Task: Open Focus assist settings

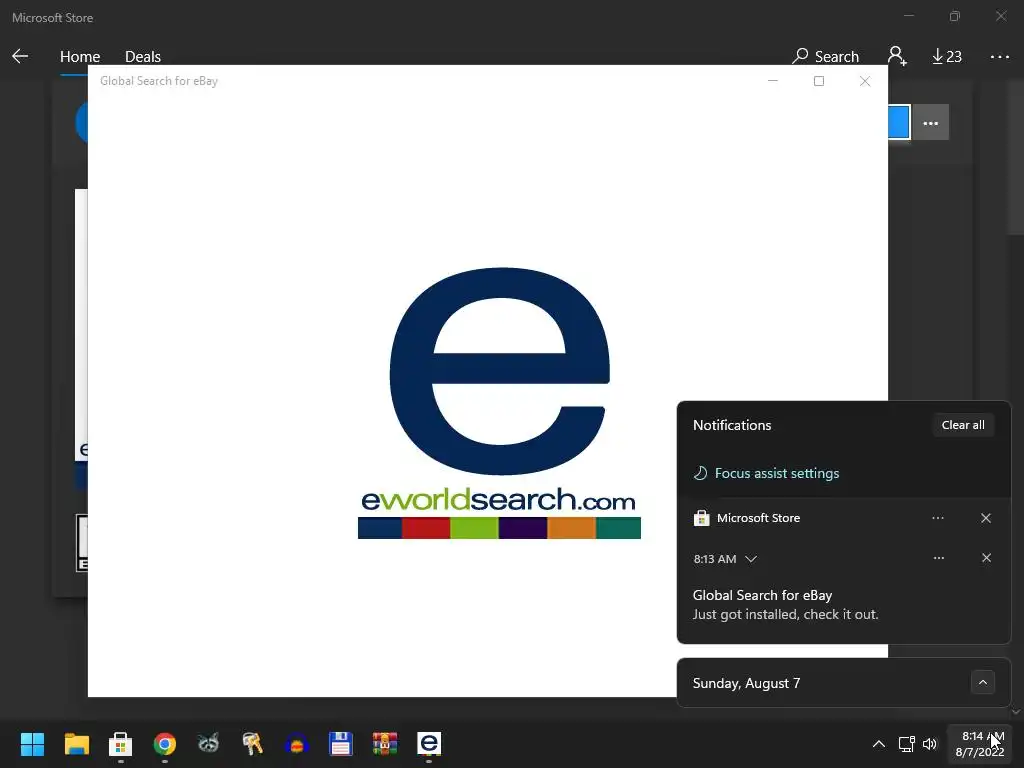Action: coord(766,473)
